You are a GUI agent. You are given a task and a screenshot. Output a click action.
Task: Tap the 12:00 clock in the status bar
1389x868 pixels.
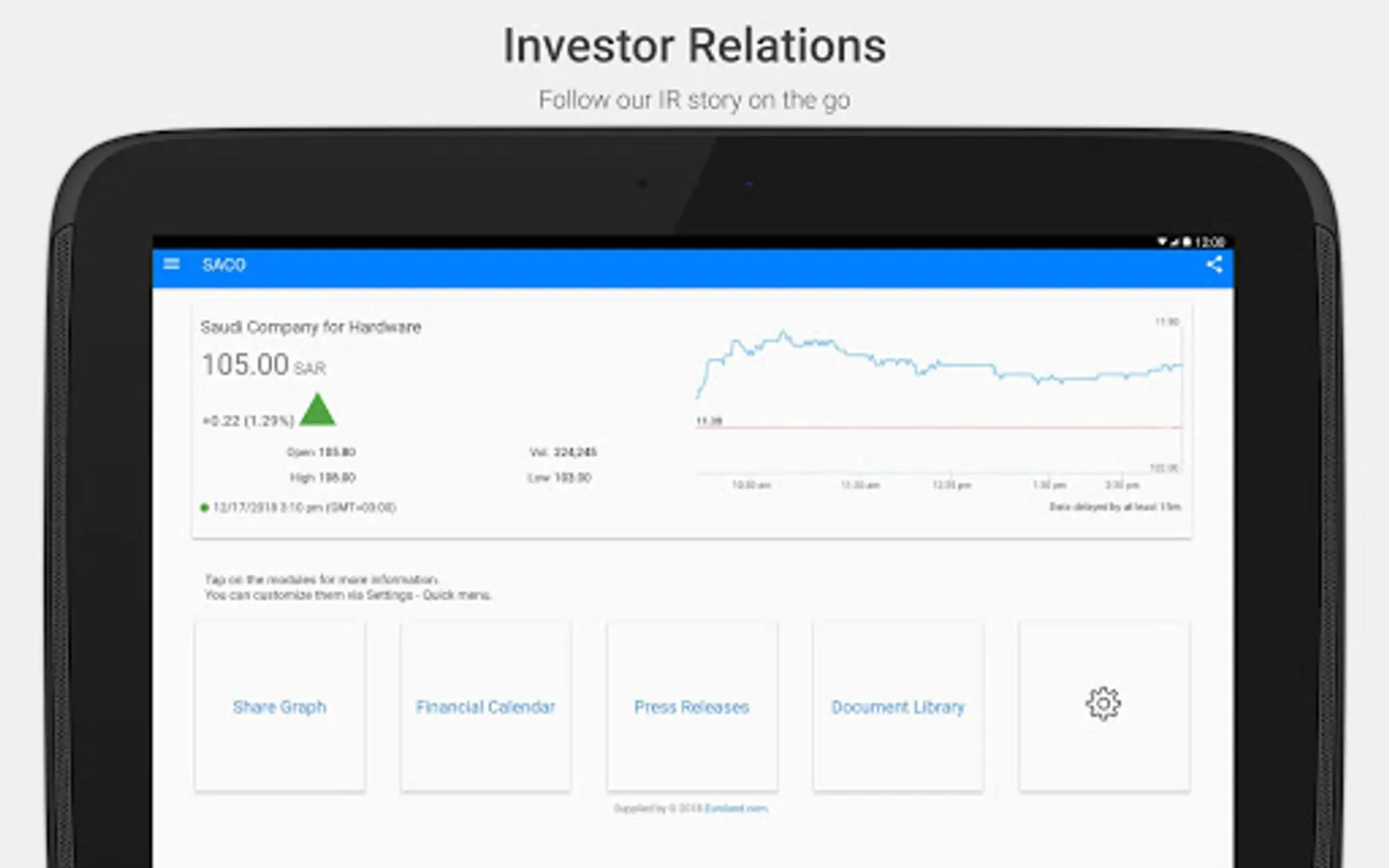pos(1210,242)
